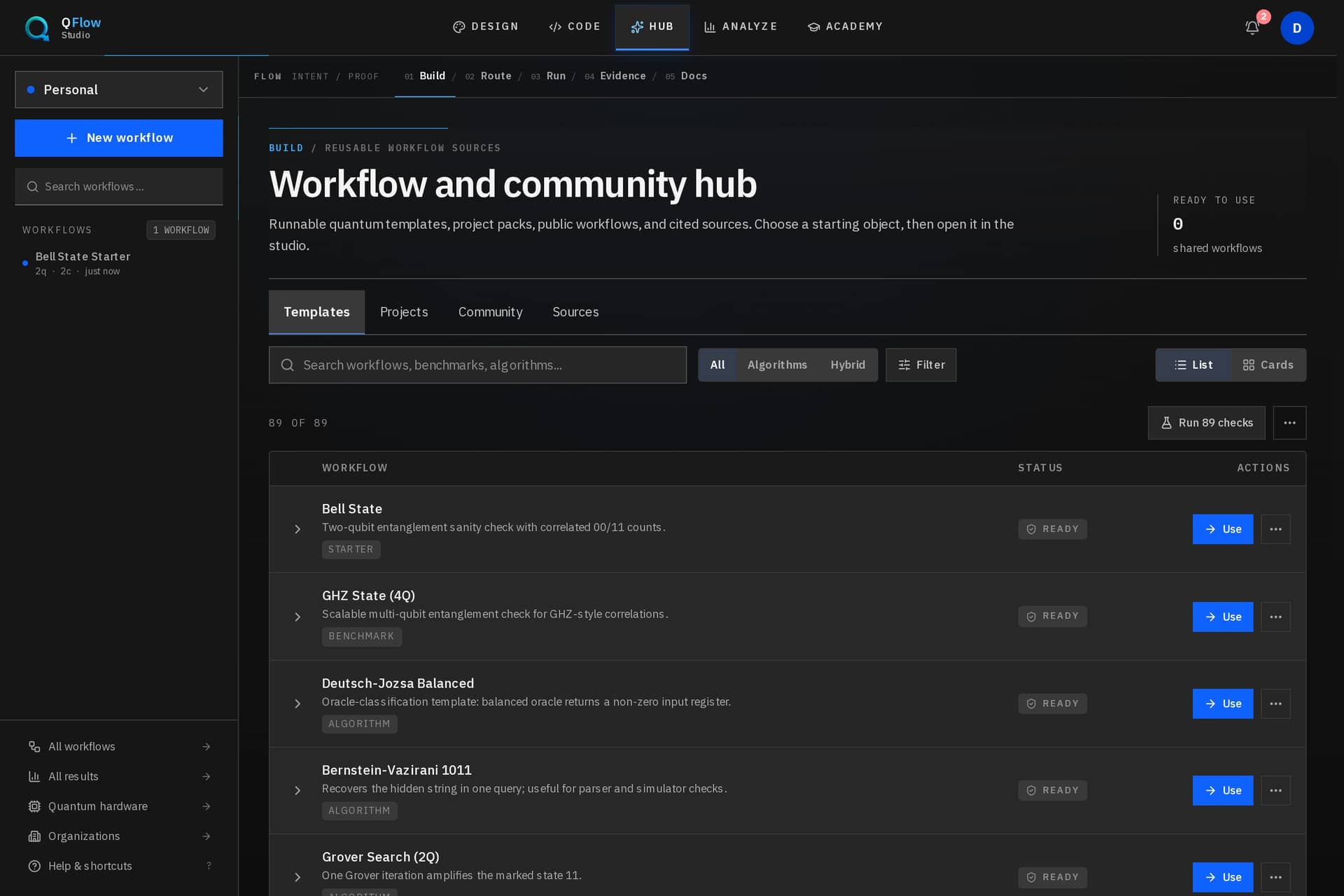Image resolution: width=1344 pixels, height=896 pixels.
Task: Open more actions for Bell State row
Action: coord(1275,529)
